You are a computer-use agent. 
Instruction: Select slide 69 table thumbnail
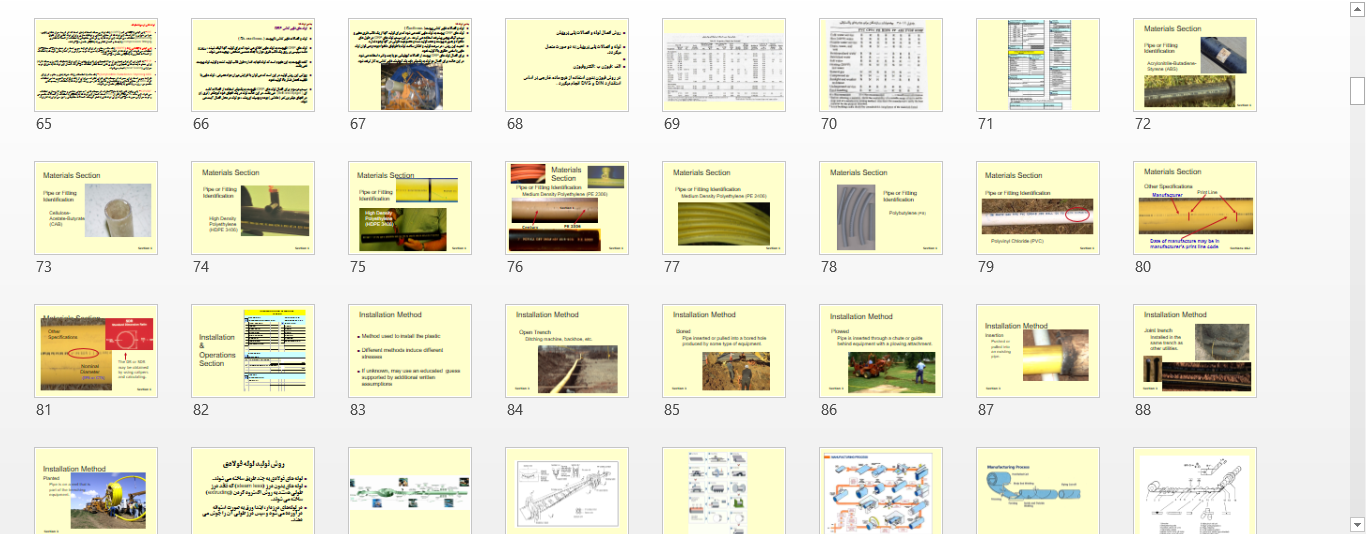pyautogui.click(x=724, y=65)
